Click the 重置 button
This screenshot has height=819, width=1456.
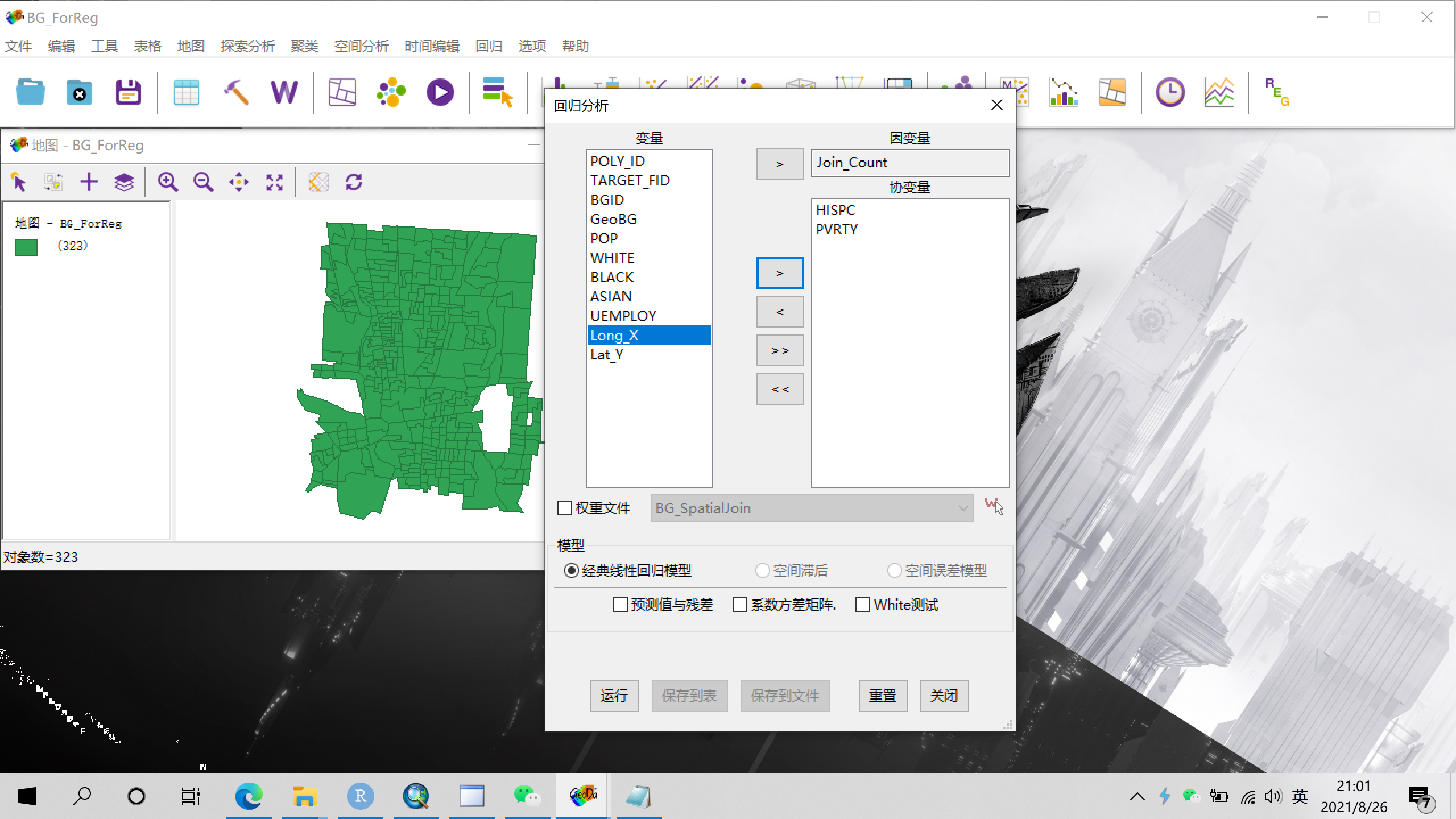(x=882, y=696)
